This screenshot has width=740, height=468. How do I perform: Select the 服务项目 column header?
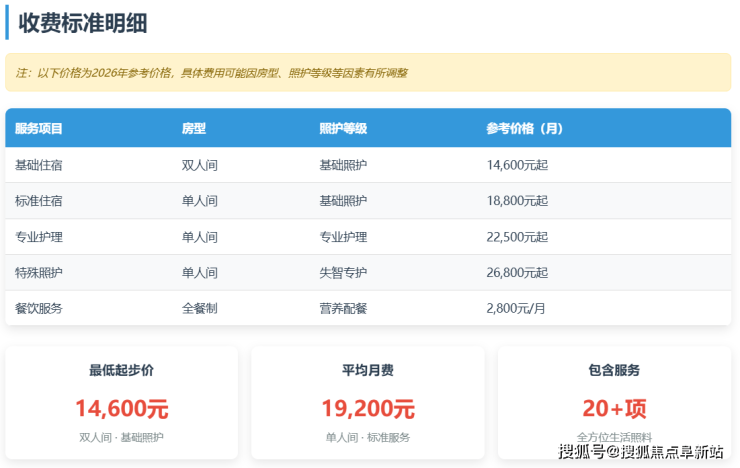[39, 129]
